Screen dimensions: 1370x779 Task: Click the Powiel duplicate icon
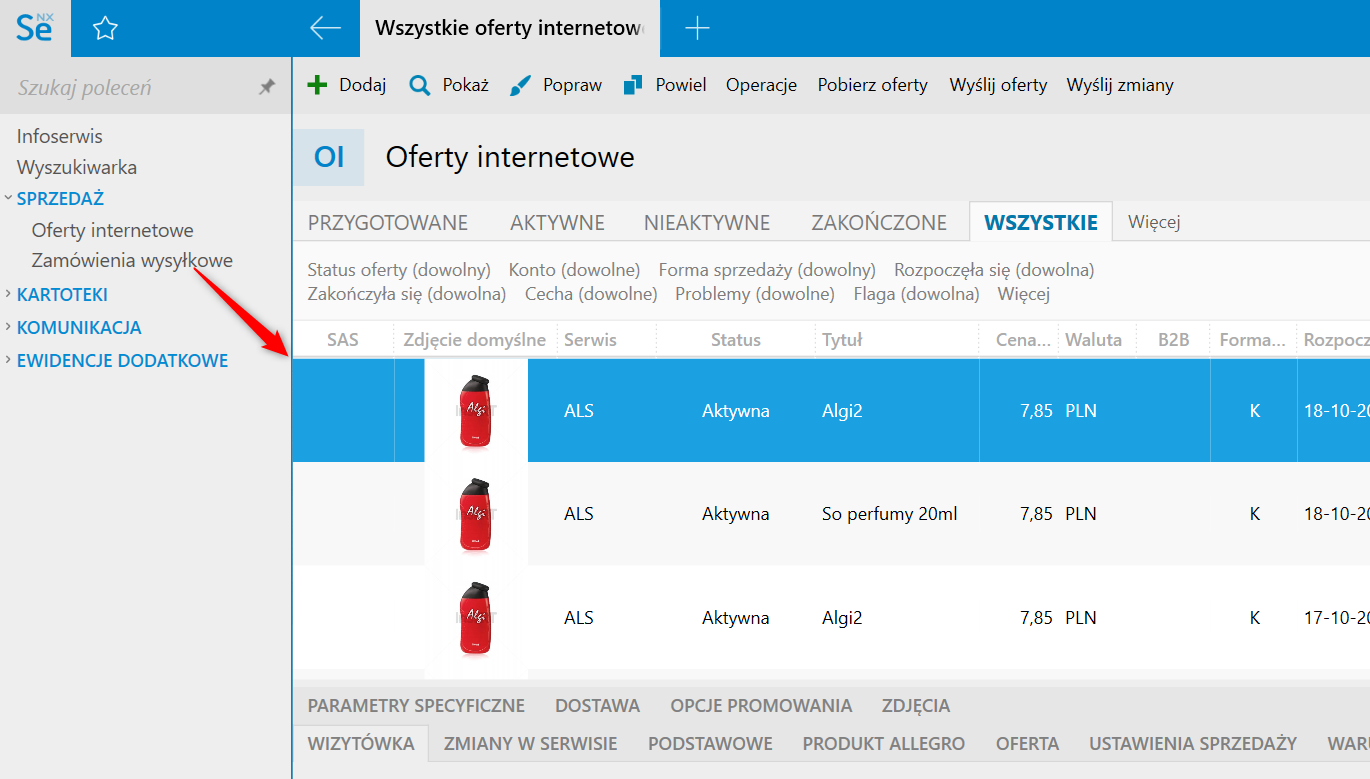tap(632, 85)
